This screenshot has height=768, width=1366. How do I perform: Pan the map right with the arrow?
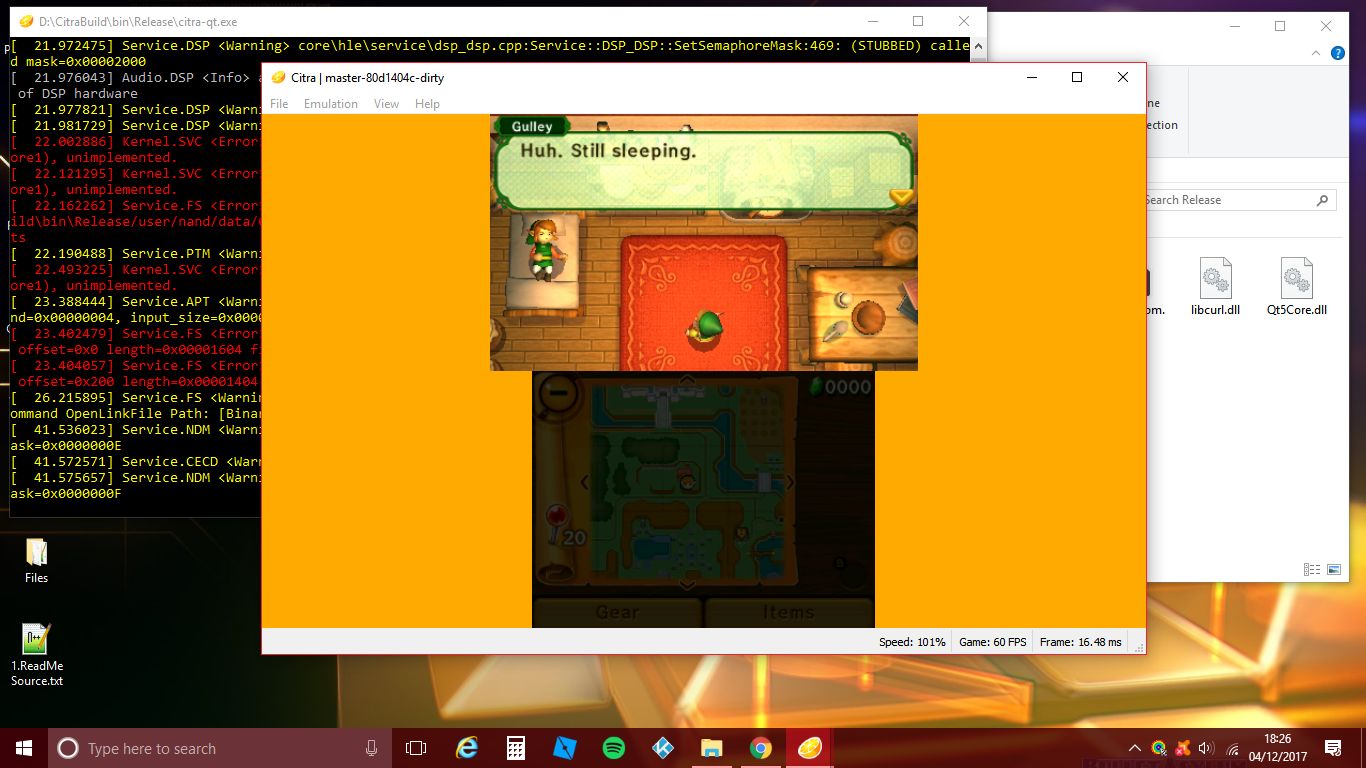790,483
